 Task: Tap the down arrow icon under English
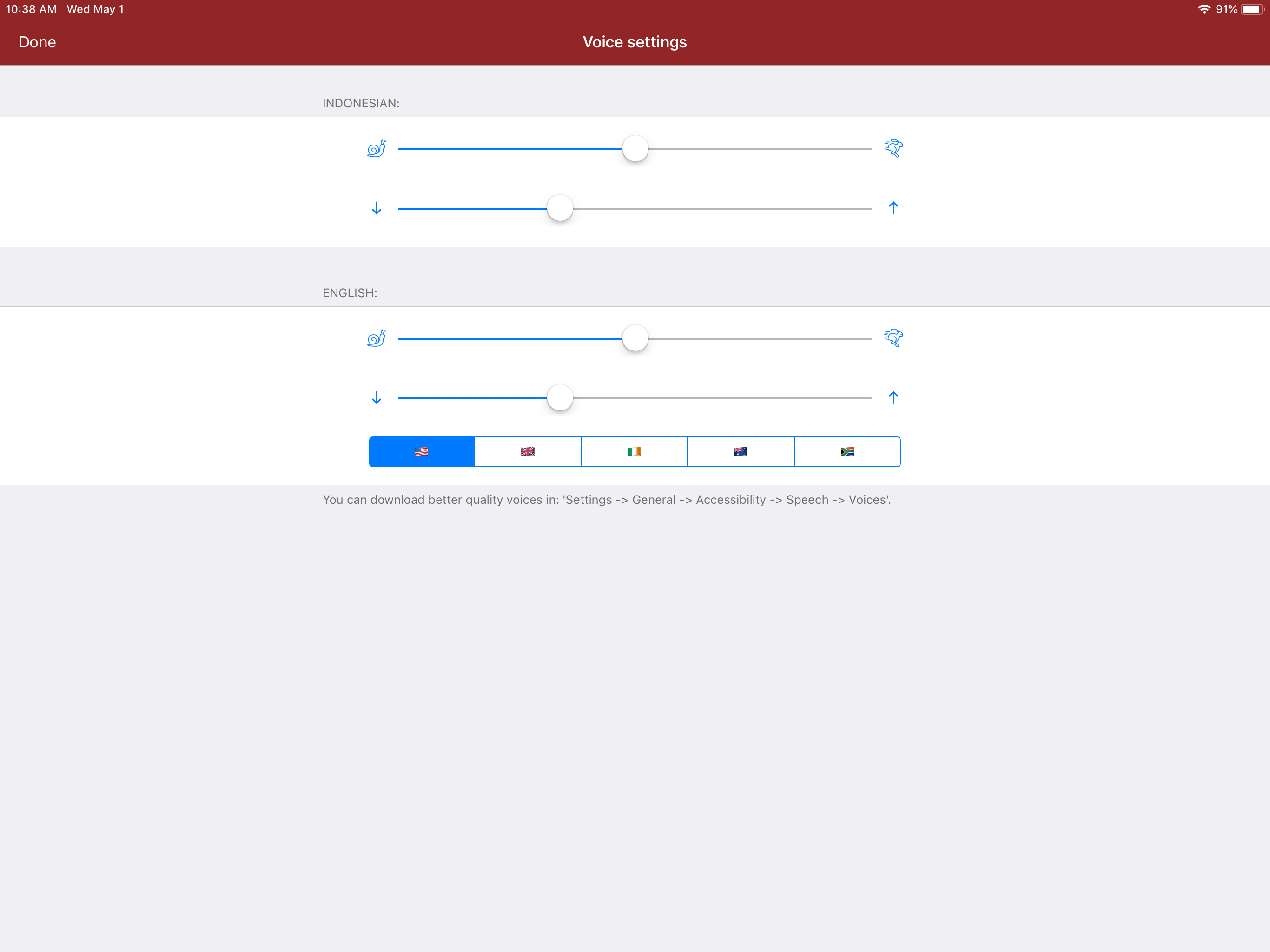tap(377, 397)
